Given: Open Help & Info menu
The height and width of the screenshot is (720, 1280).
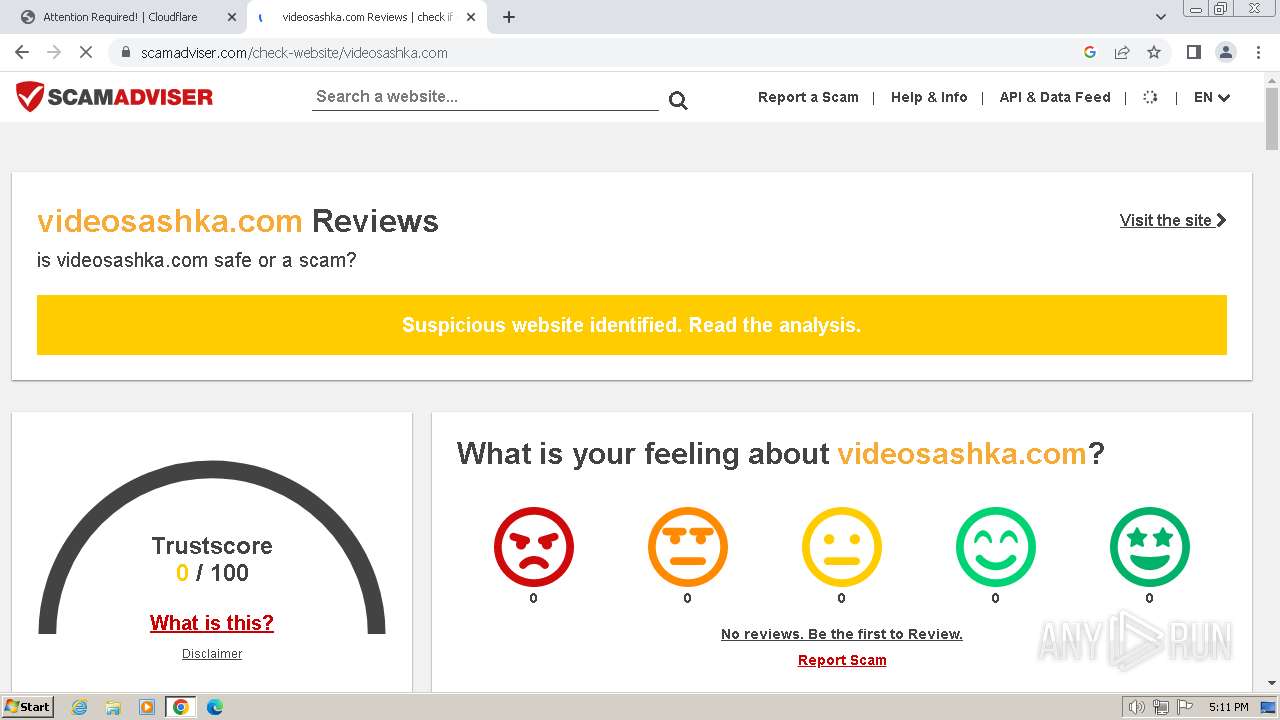Looking at the screenshot, I should click(x=929, y=97).
